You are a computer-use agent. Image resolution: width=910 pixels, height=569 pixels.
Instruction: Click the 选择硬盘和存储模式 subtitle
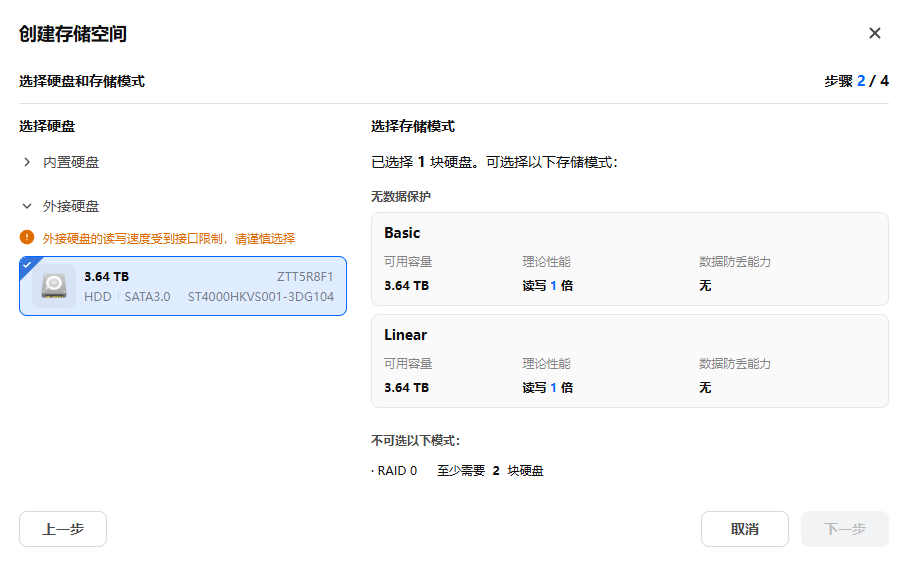82,81
